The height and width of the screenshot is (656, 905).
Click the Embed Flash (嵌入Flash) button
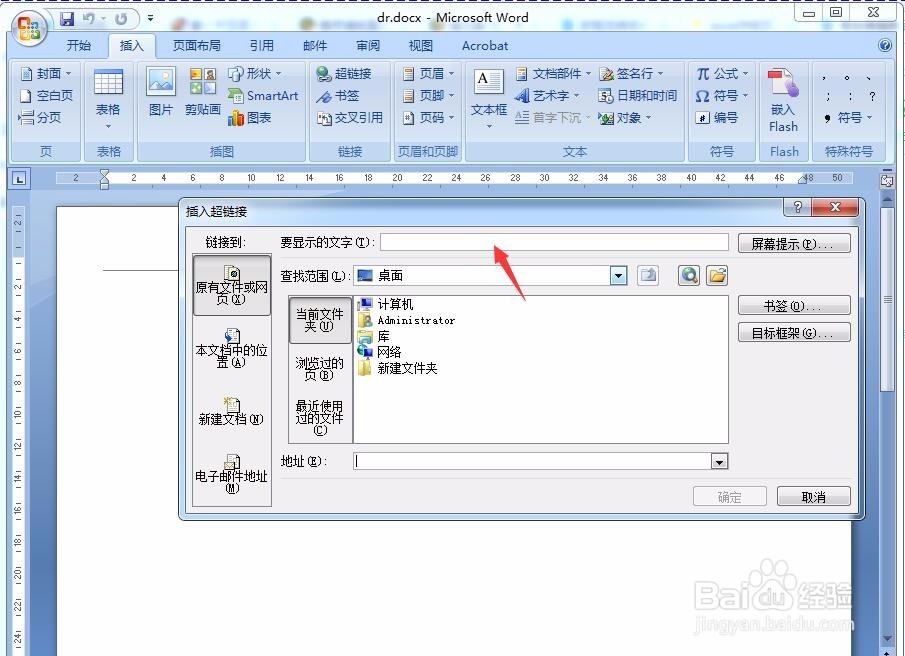coord(783,101)
